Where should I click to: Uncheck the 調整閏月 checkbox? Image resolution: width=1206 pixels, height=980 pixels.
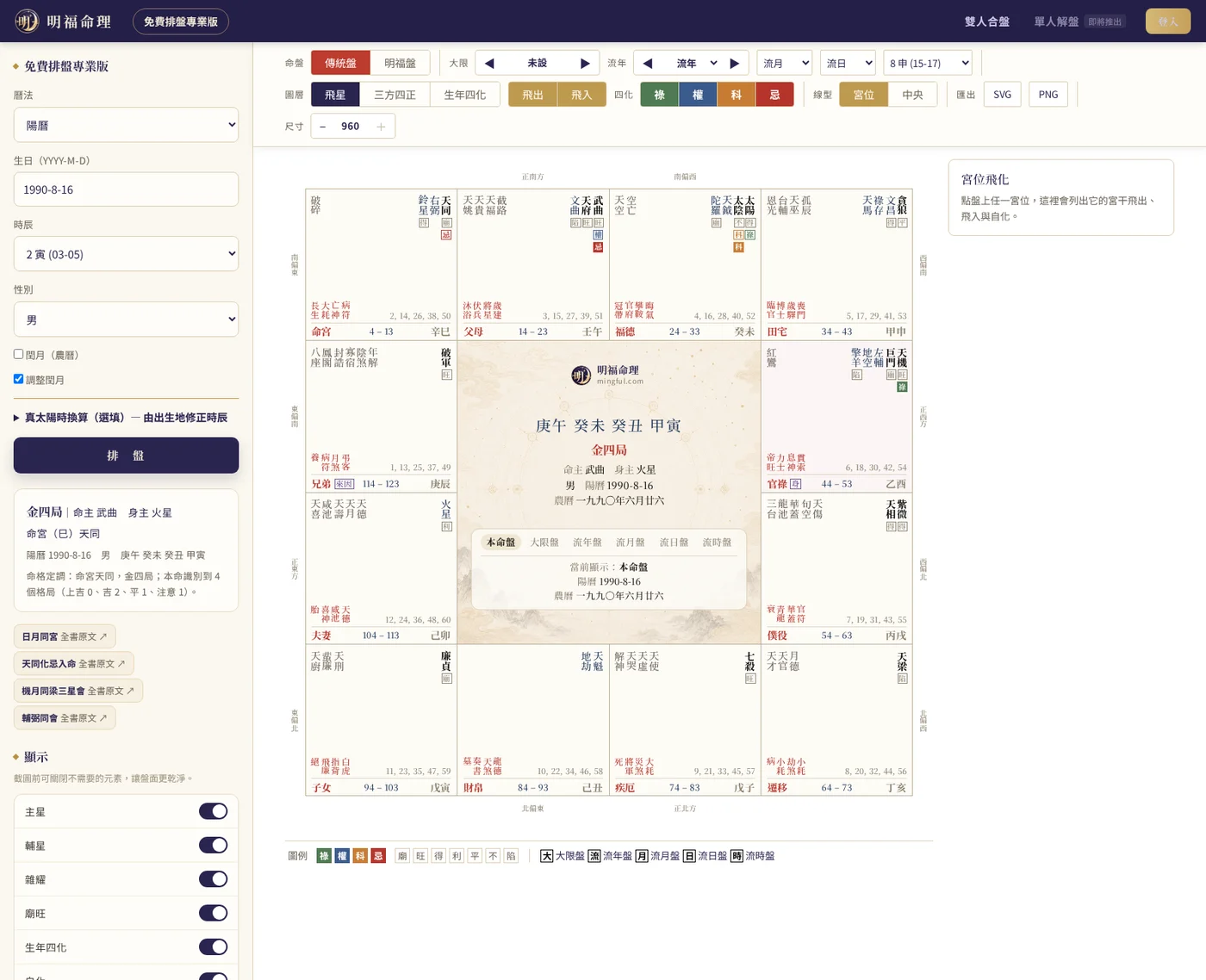(18, 379)
